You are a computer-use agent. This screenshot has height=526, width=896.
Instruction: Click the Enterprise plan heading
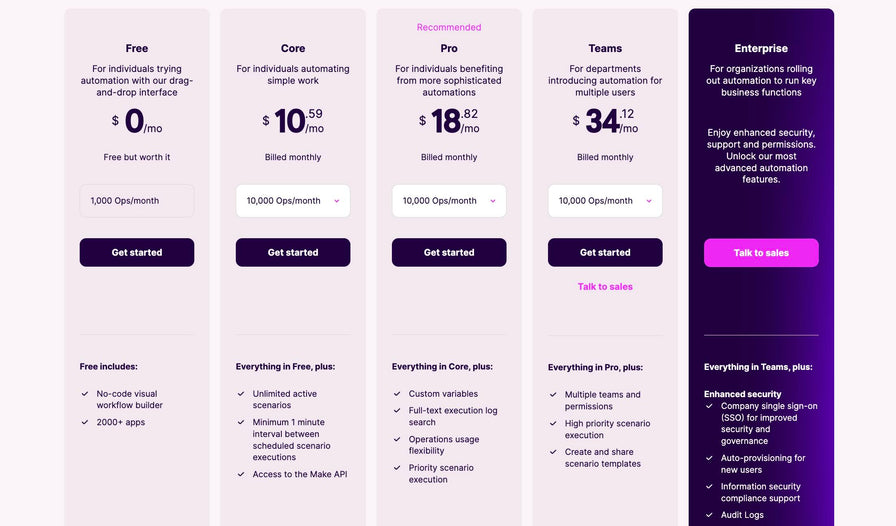761,49
